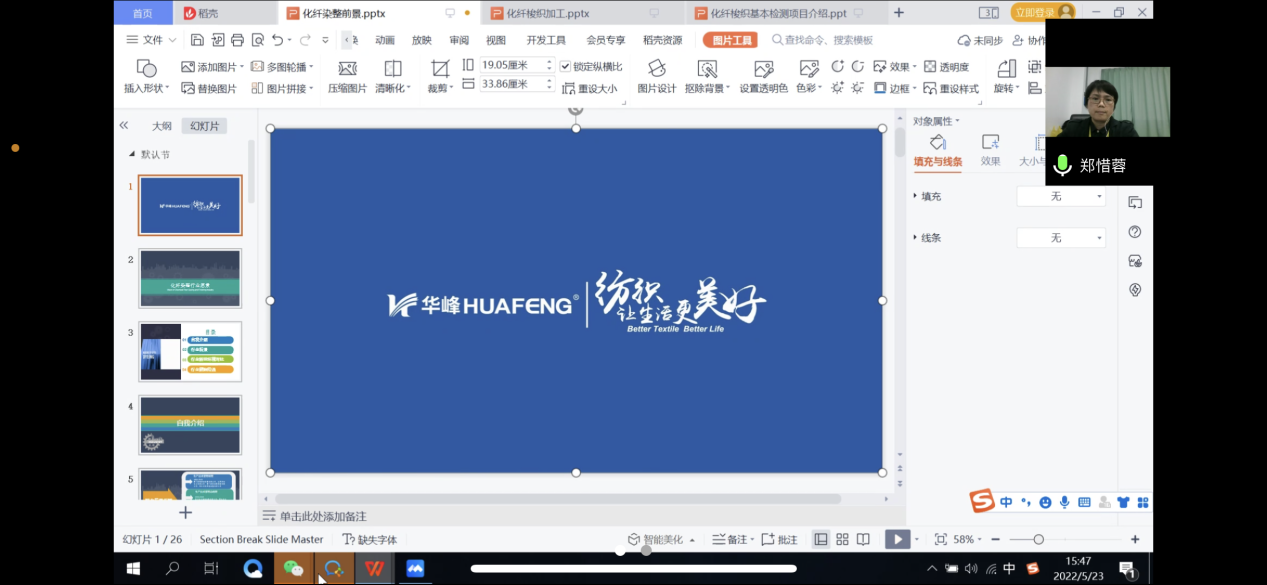
Task: Open the Fill (填充) type dropdown
Action: point(1061,197)
